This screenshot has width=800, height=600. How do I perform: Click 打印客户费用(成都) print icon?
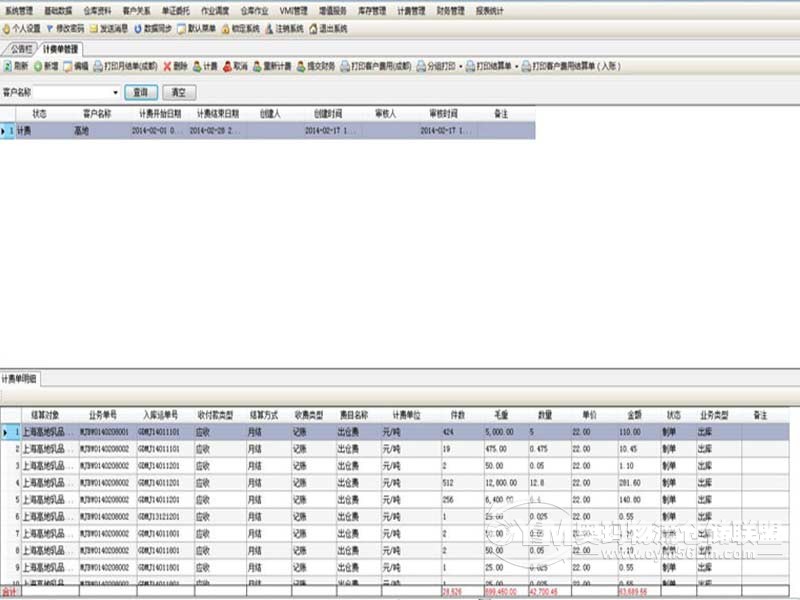[345, 66]
